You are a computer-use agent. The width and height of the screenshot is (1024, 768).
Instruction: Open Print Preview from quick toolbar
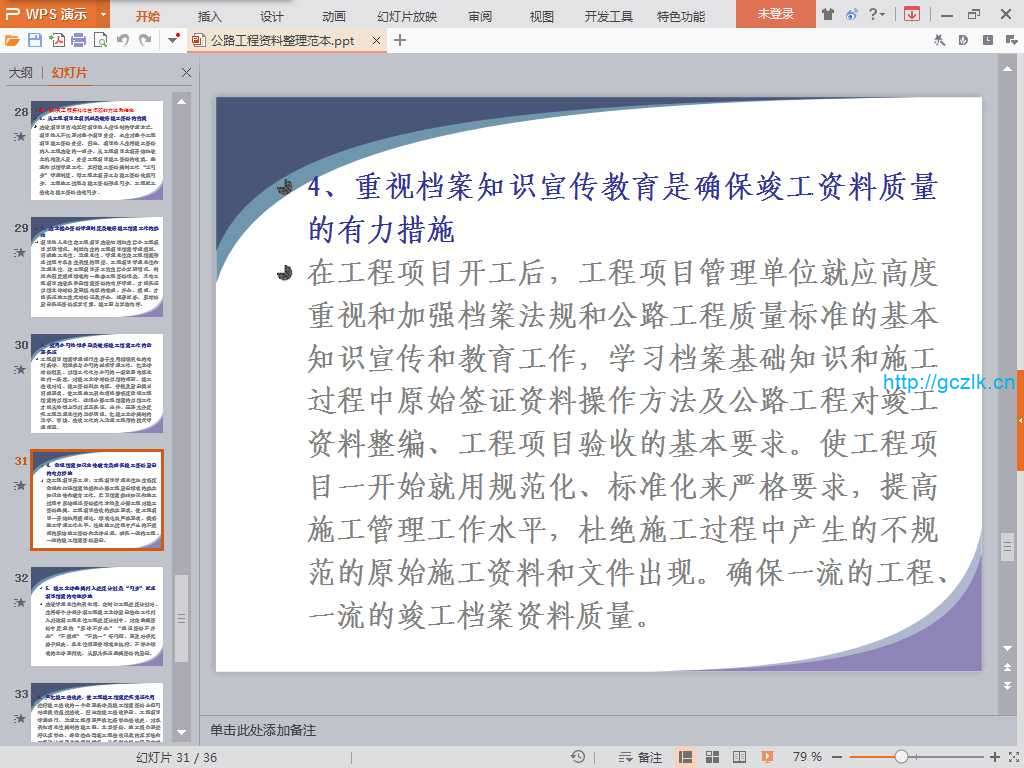(x=100, y=40)
